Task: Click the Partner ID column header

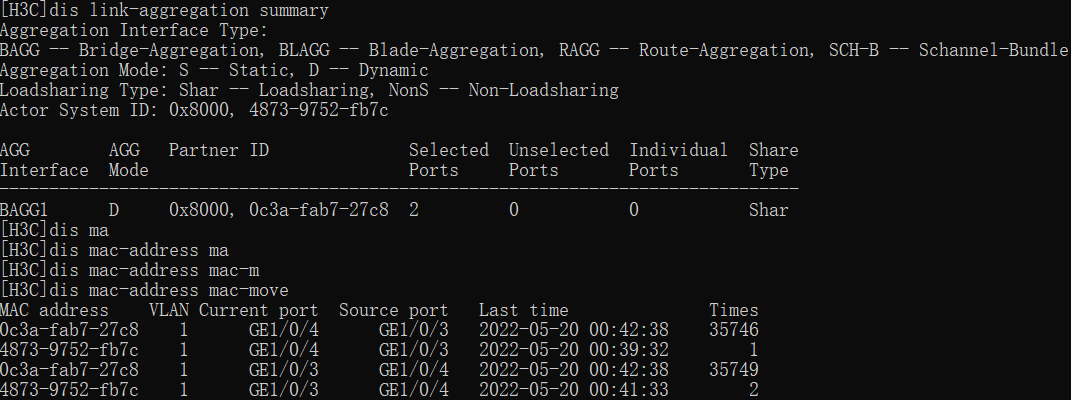Action: [218, 150]
